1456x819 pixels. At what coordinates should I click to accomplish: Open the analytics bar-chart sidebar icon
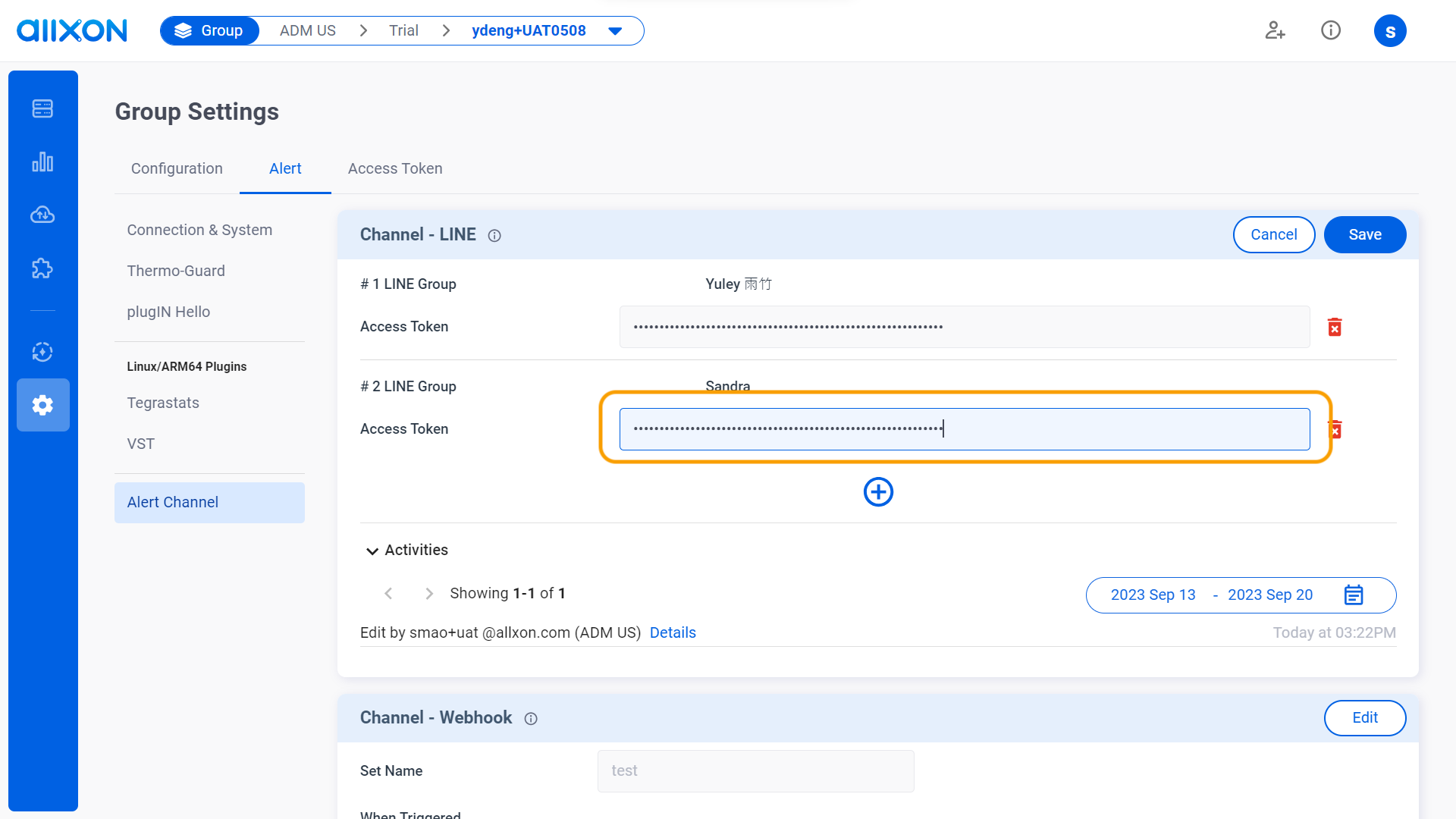[x=42, y=162]
